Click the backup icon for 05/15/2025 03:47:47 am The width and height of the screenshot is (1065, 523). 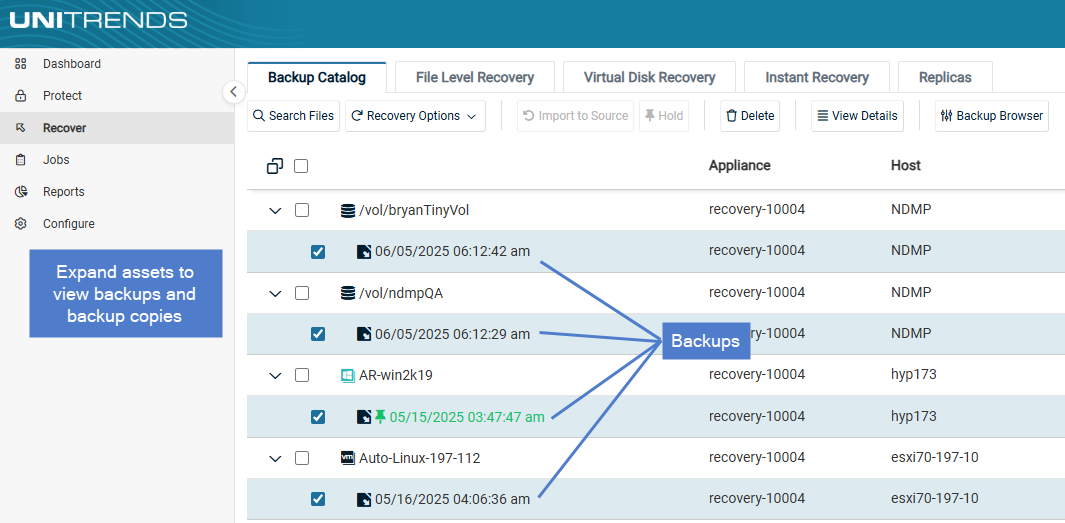click(x=365, y=417)
